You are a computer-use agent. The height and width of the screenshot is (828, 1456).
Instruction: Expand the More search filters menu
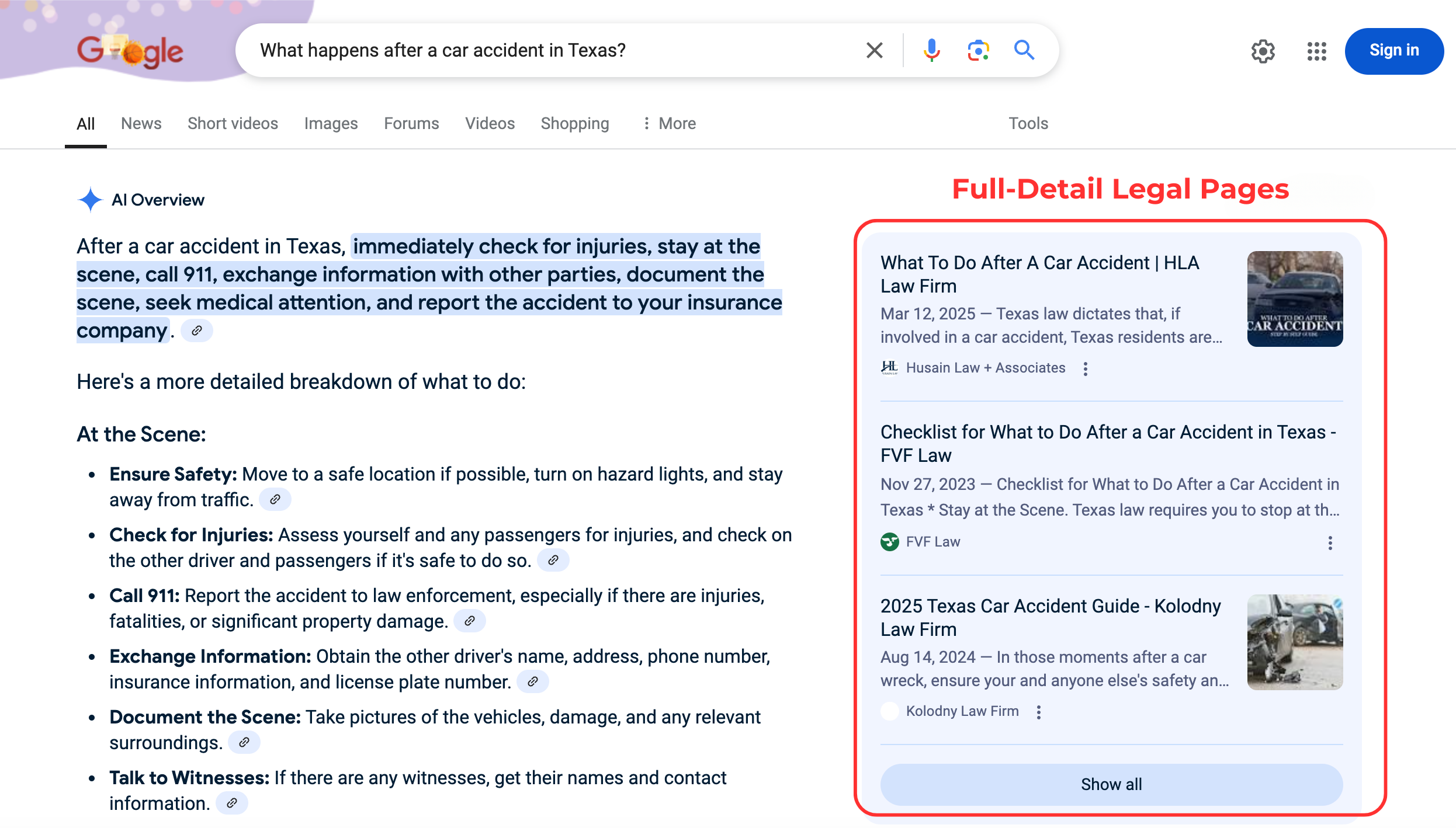pos(669,123)
